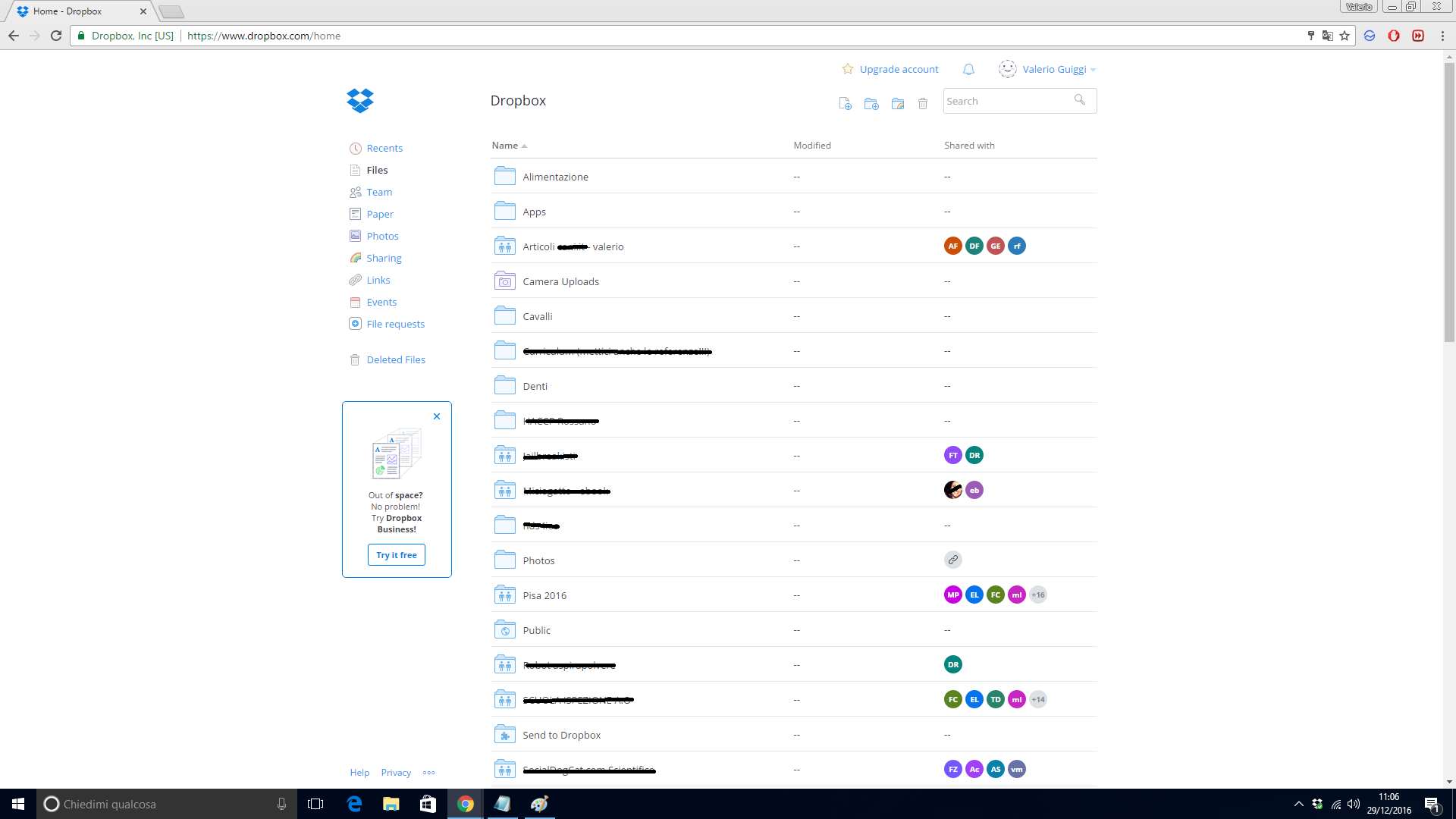Show hidden tray icons chevron
The width and height of the screenshot is (1456, 819).
tap(1298, 804)
